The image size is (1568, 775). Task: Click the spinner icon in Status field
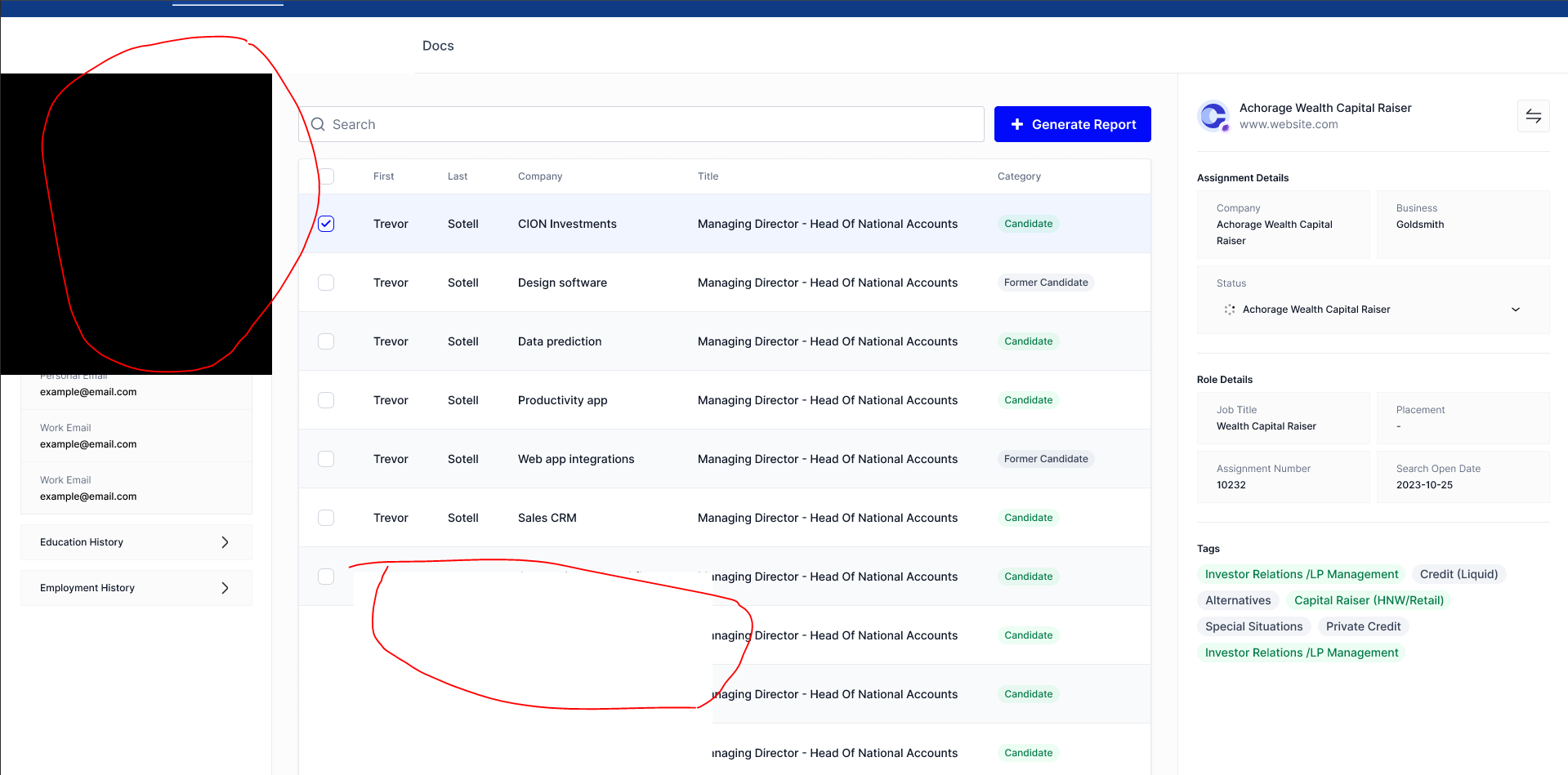point(1229,310)
